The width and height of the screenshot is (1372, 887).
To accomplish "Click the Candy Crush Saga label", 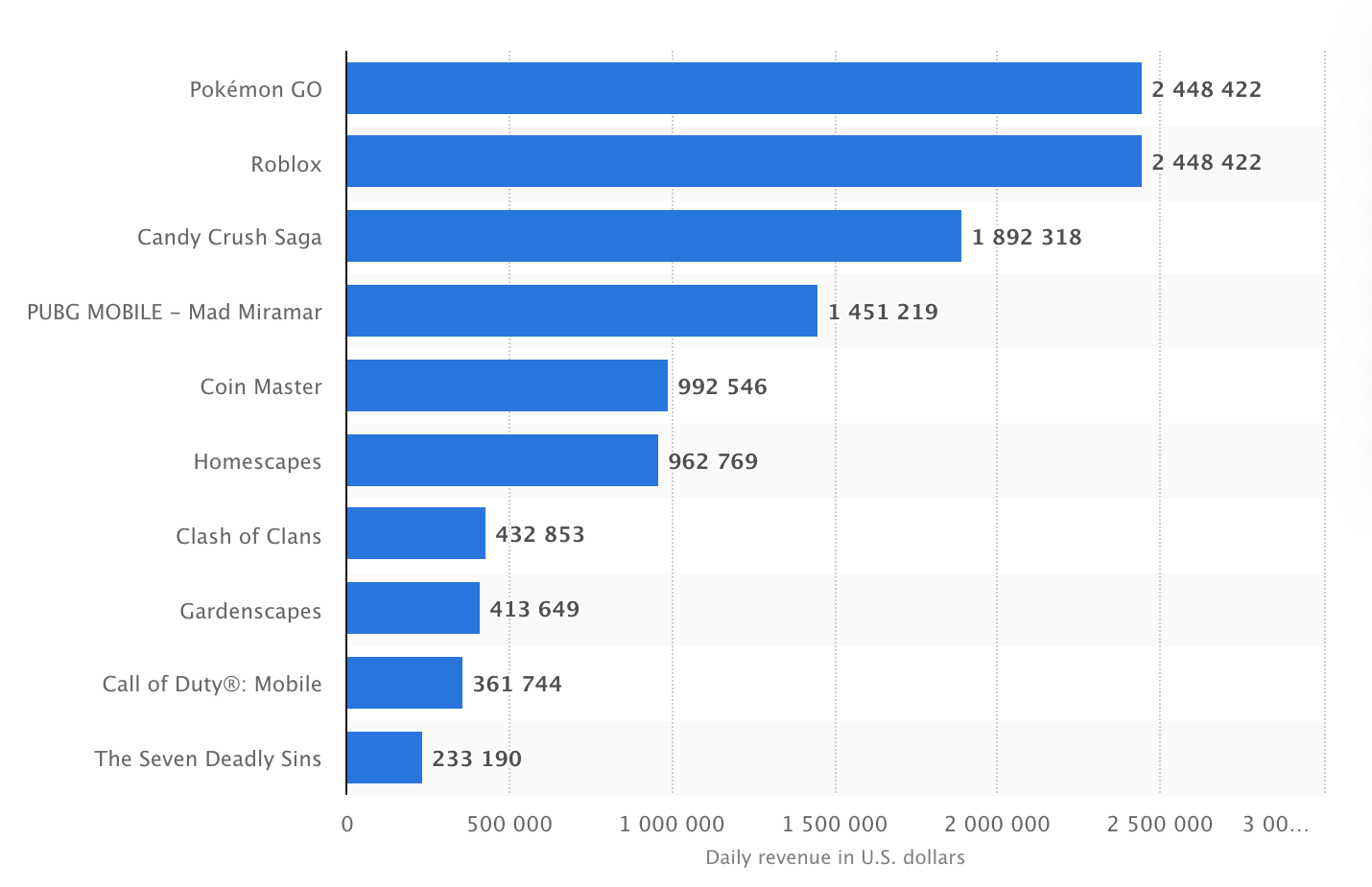I will tap(229, 237).
